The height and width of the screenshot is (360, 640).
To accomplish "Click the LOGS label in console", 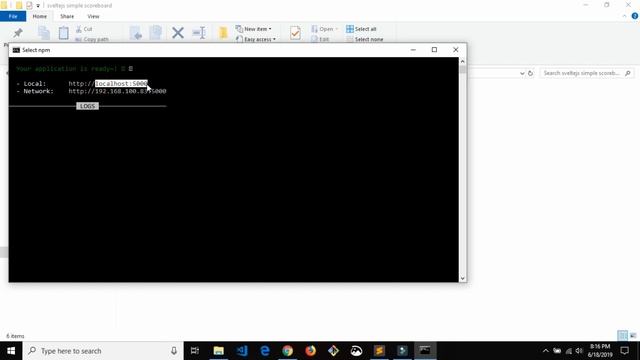I will tap(87, 106).
